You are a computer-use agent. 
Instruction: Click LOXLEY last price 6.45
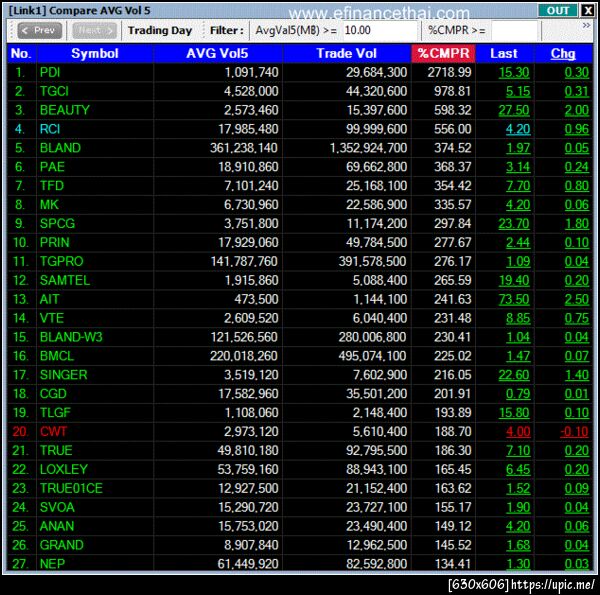pos(518,469)
